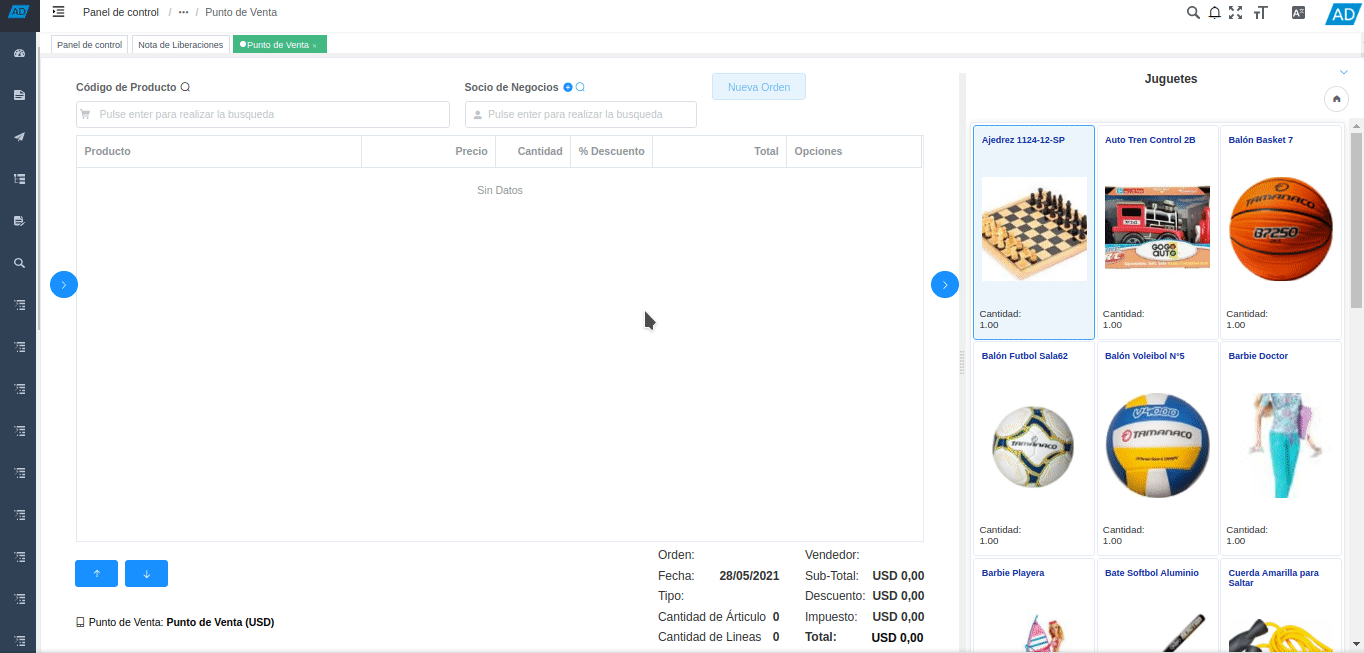Click the header search magnifier icon
This screenshot has width=1364, height=653.
(1192, 13)
